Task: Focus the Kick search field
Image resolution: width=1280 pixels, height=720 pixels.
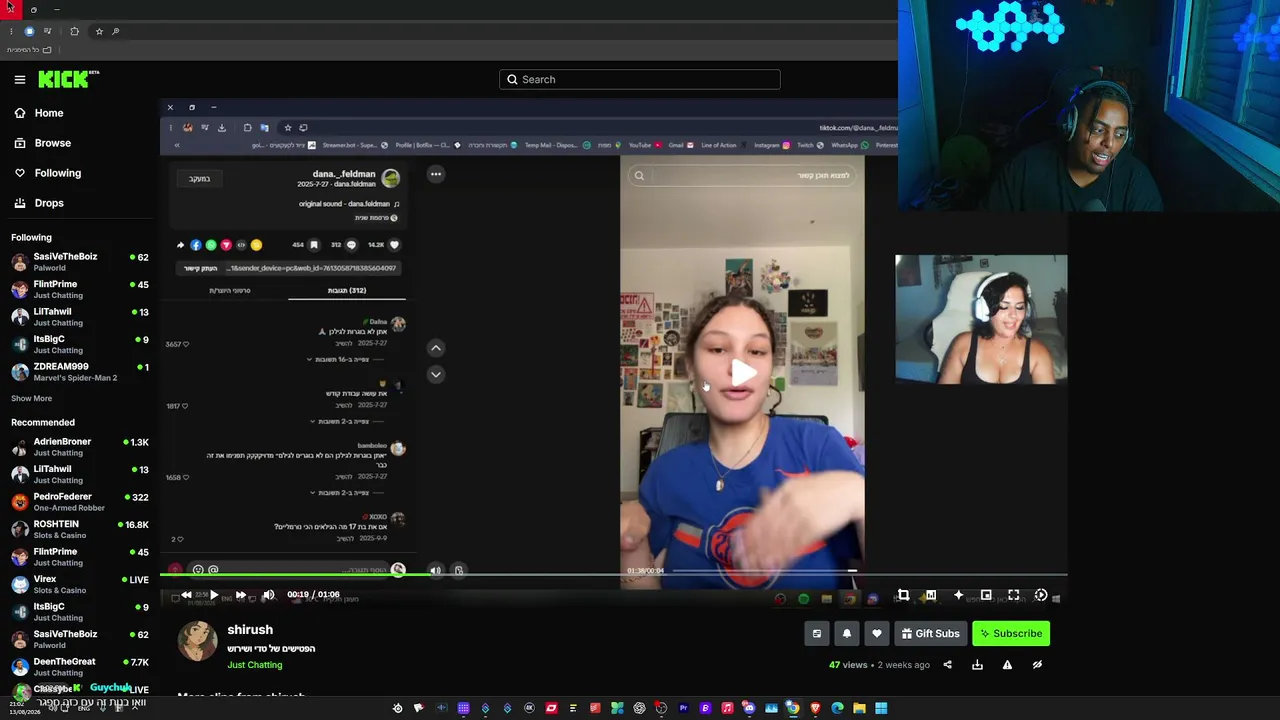Action: pos(640,80)
